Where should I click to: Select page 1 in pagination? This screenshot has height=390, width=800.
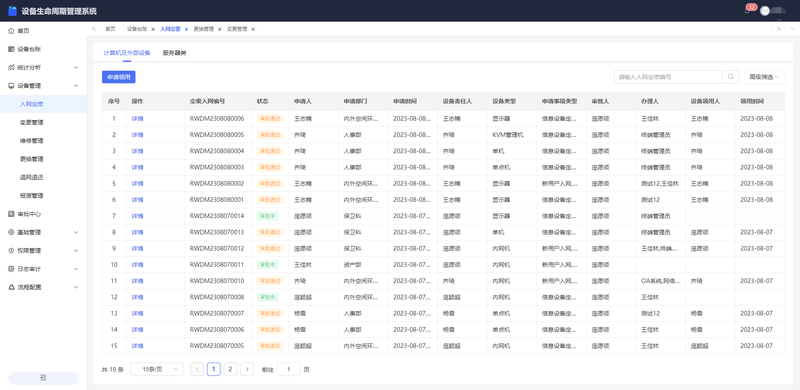214,369
